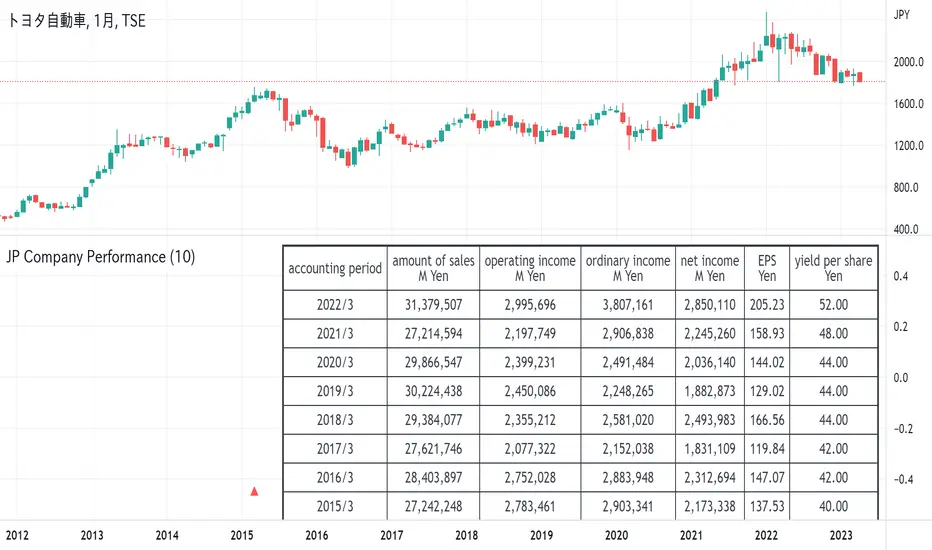Click the 2023 label on the time axis
This screenshot has height=550, width=932.
coord(840,535)
